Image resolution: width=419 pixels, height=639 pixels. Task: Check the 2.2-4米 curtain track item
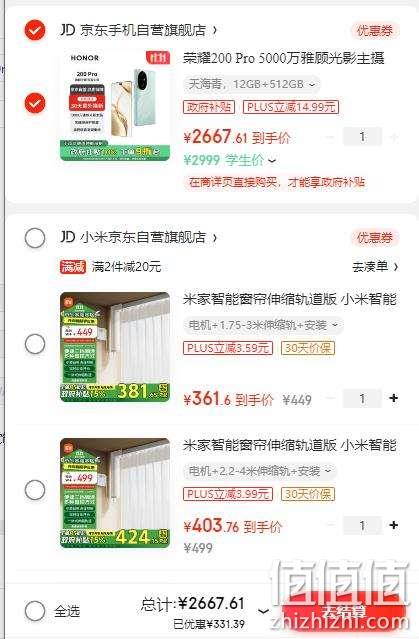(x=35, y=490)
